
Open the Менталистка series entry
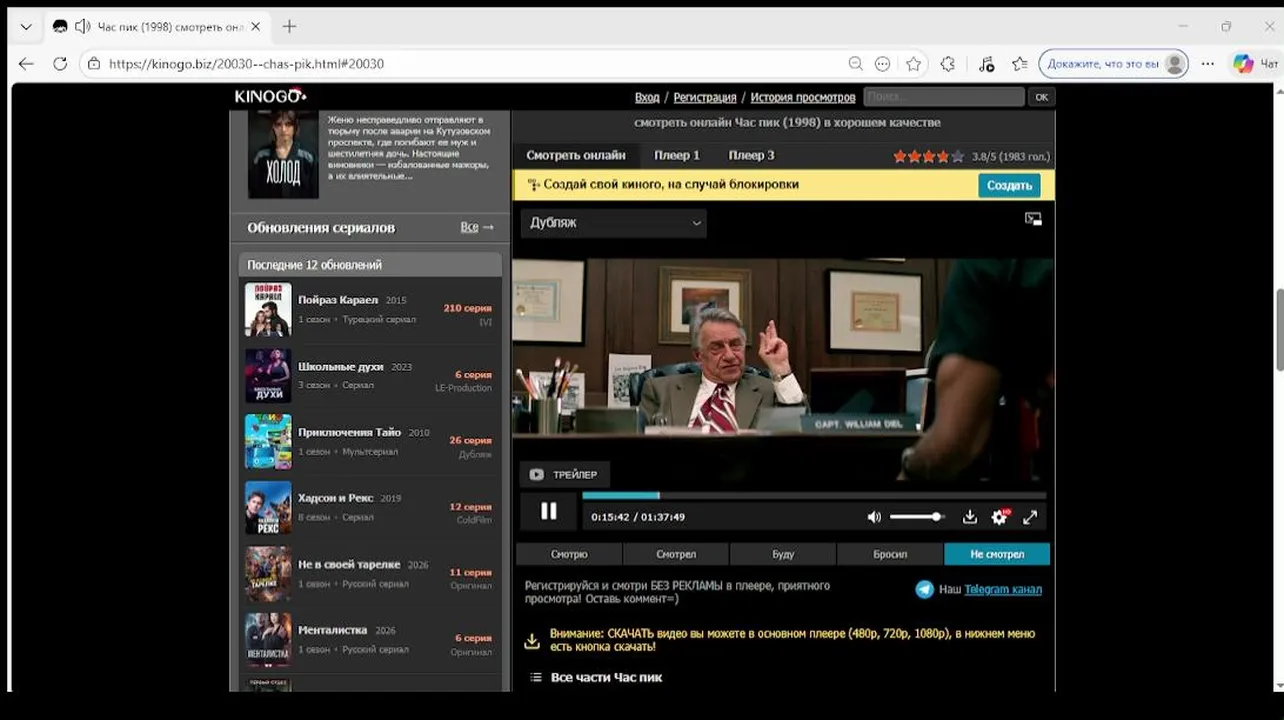pyautogui.click(x=370, y=639)
